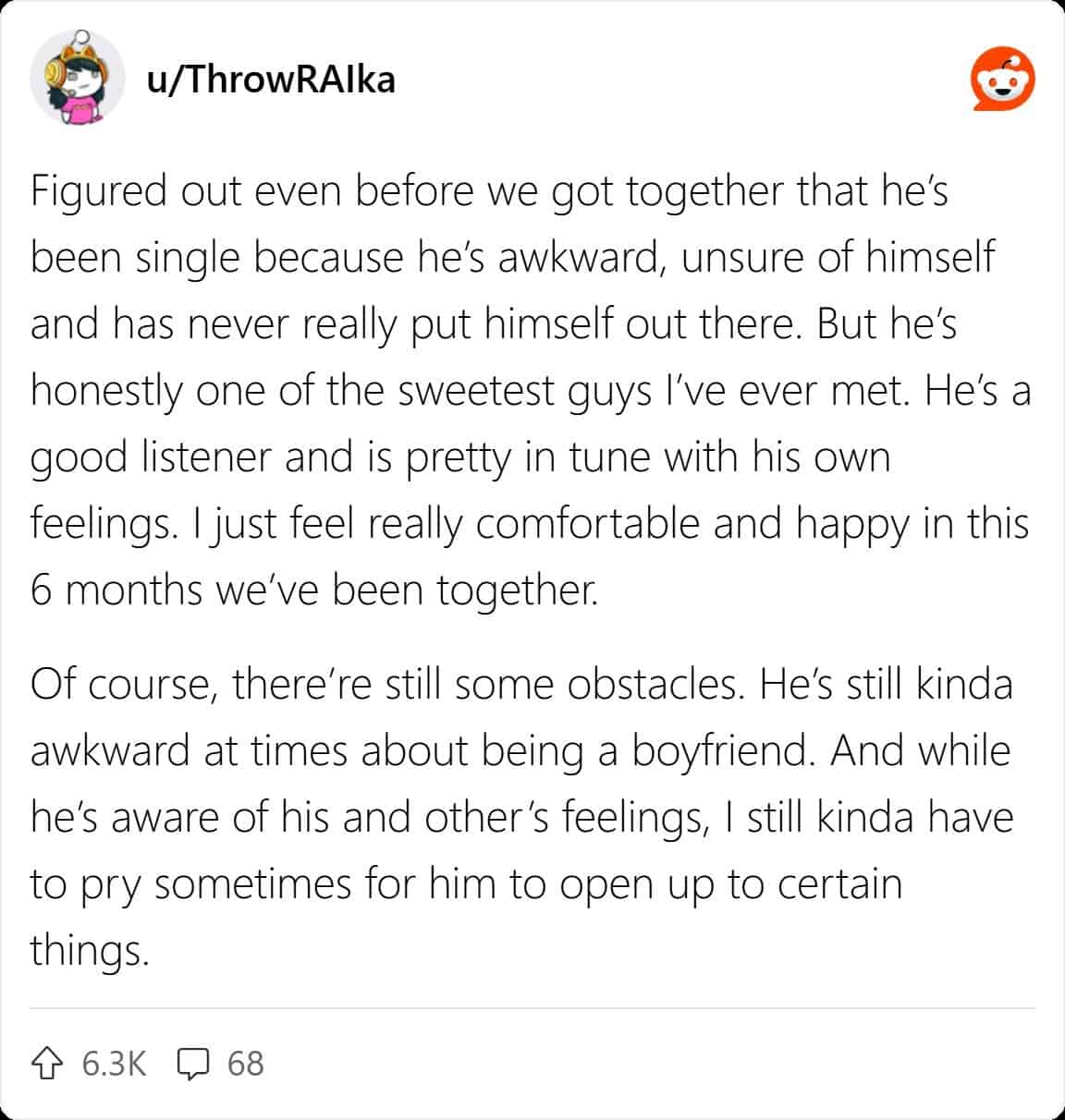Click the 6.3K upvote count

click(114, 1064)
